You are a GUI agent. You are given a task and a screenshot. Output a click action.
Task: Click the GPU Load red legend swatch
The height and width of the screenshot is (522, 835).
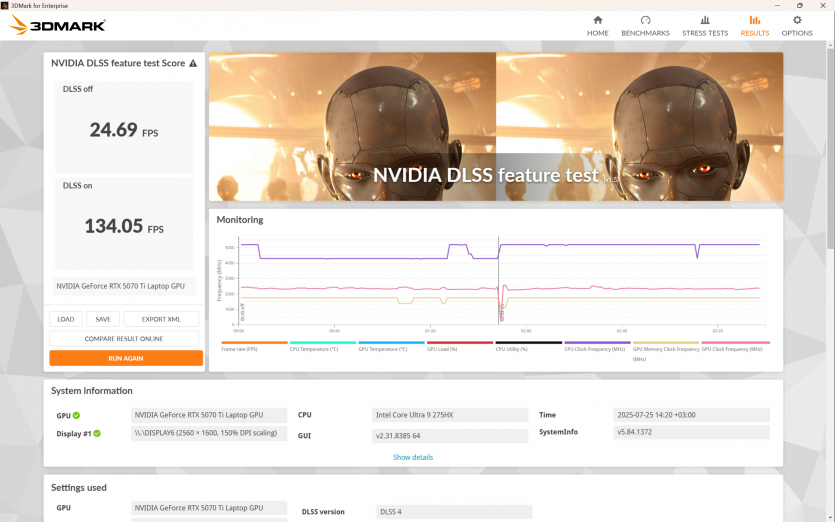pos(460,342)
